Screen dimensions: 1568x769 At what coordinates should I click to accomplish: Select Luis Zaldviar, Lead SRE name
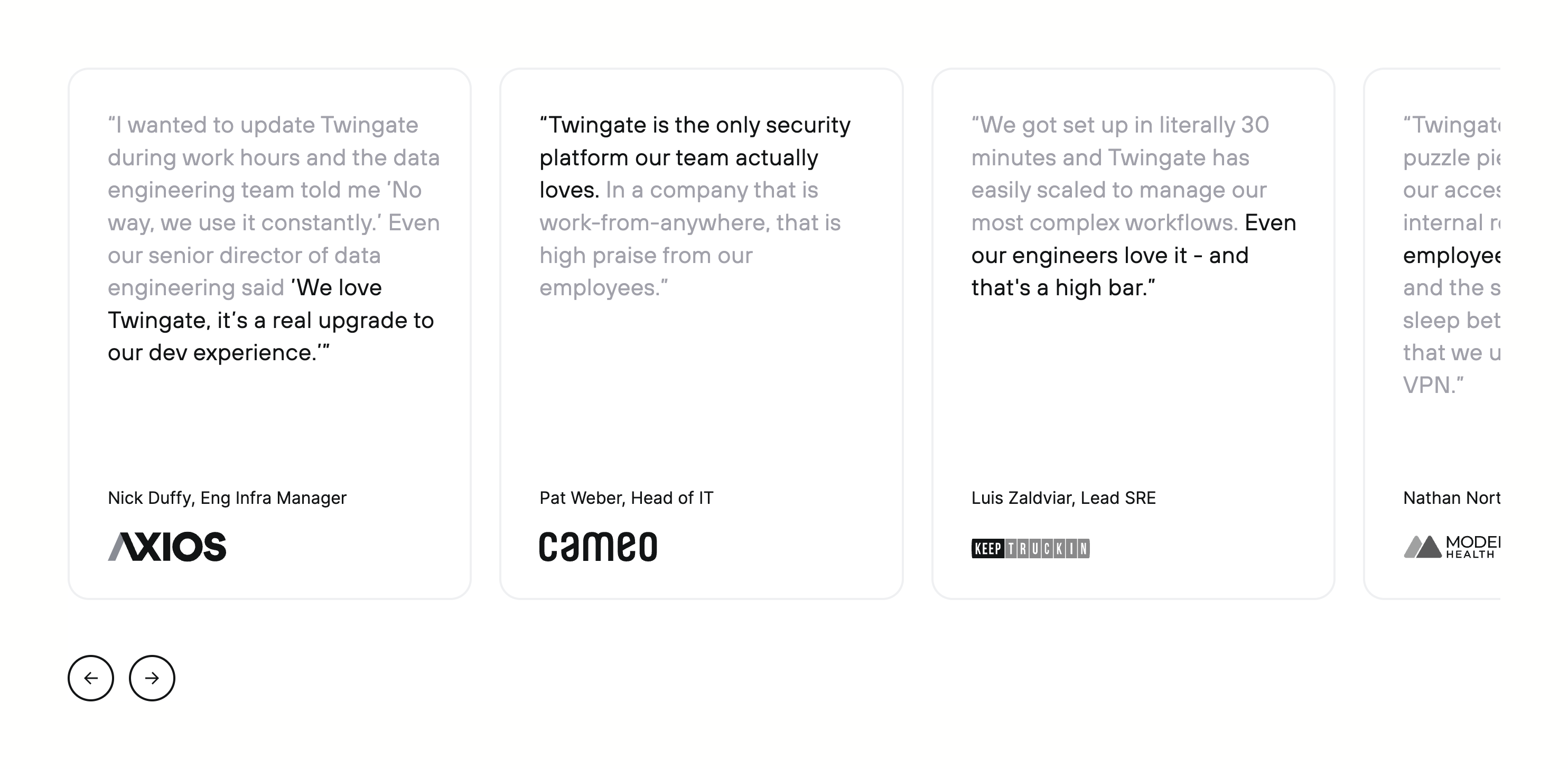pyautogui.click(x=1063, y=498)
